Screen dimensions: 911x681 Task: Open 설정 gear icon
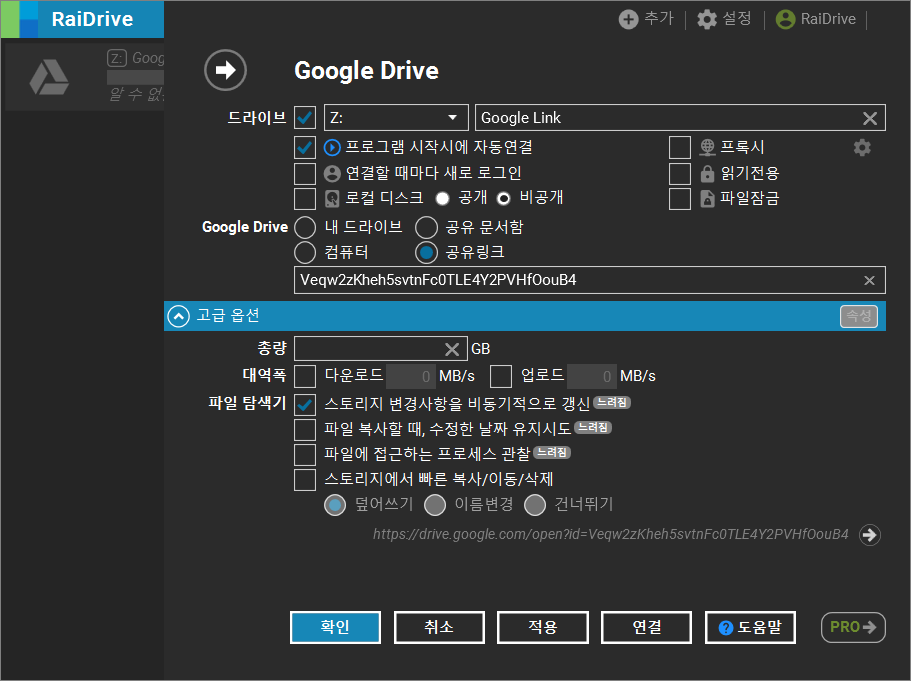coord(706,19)
